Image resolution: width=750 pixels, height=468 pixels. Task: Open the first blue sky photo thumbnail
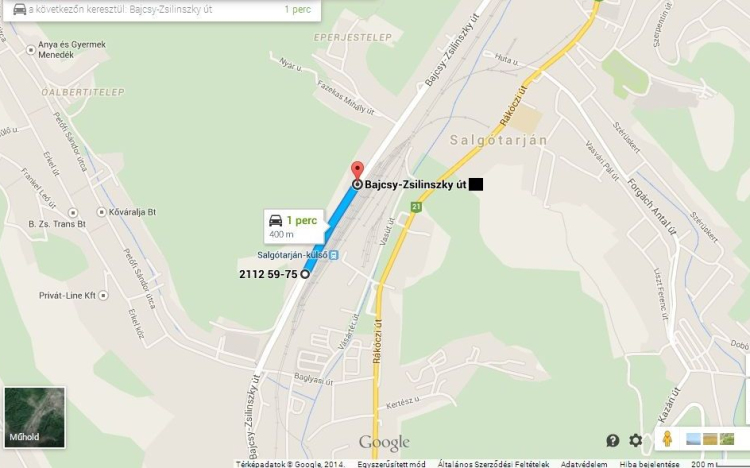(693, 439)
